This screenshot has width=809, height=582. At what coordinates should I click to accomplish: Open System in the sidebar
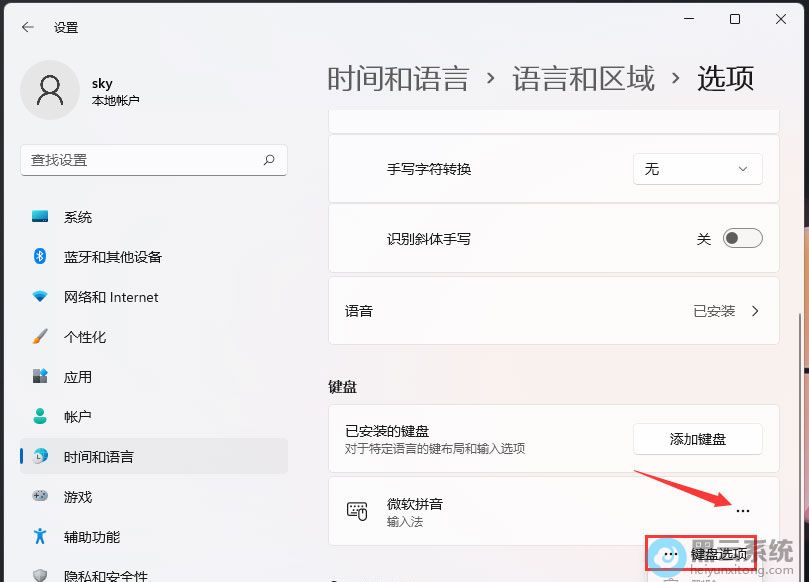tap(78, 217)
